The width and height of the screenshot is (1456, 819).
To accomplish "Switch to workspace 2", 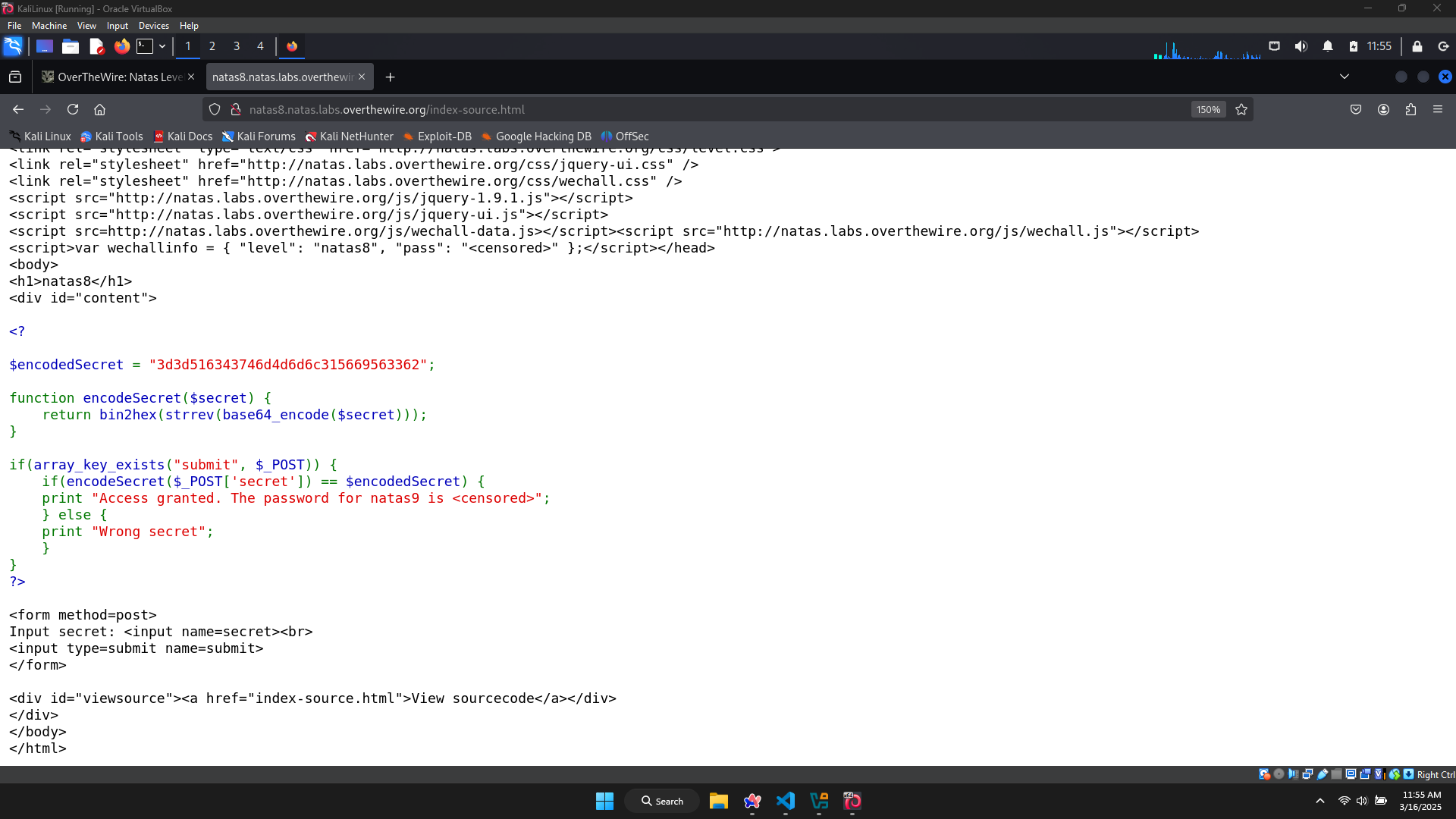I will [x=212, y=46].
